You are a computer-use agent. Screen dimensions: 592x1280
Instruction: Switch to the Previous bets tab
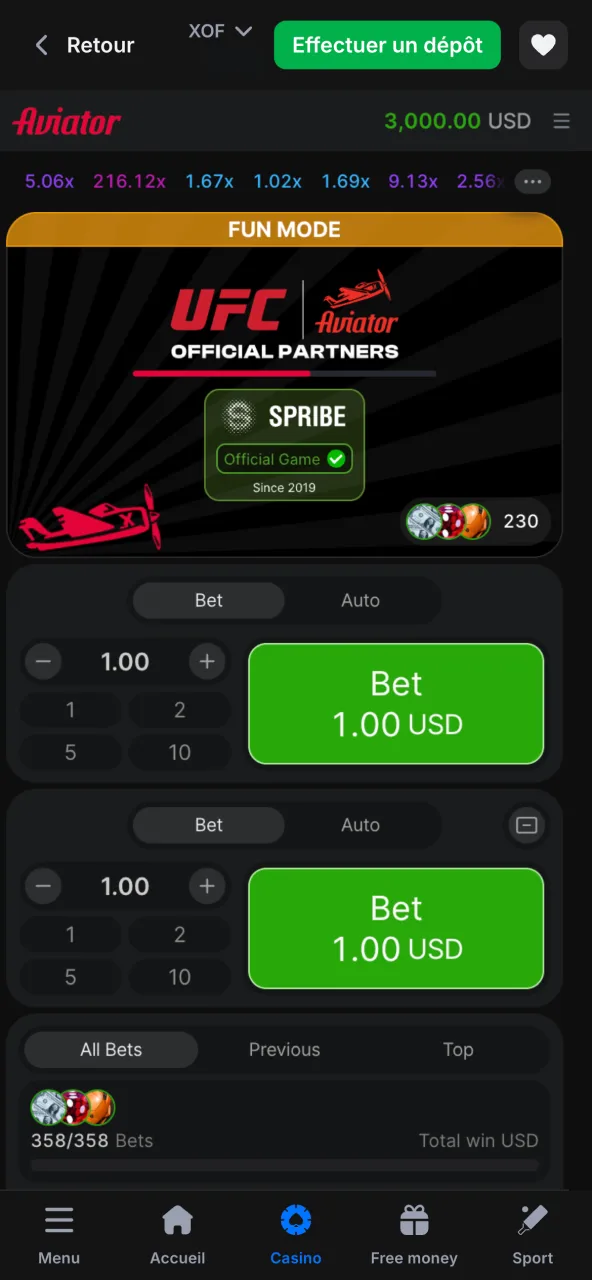coord(284,1049)
